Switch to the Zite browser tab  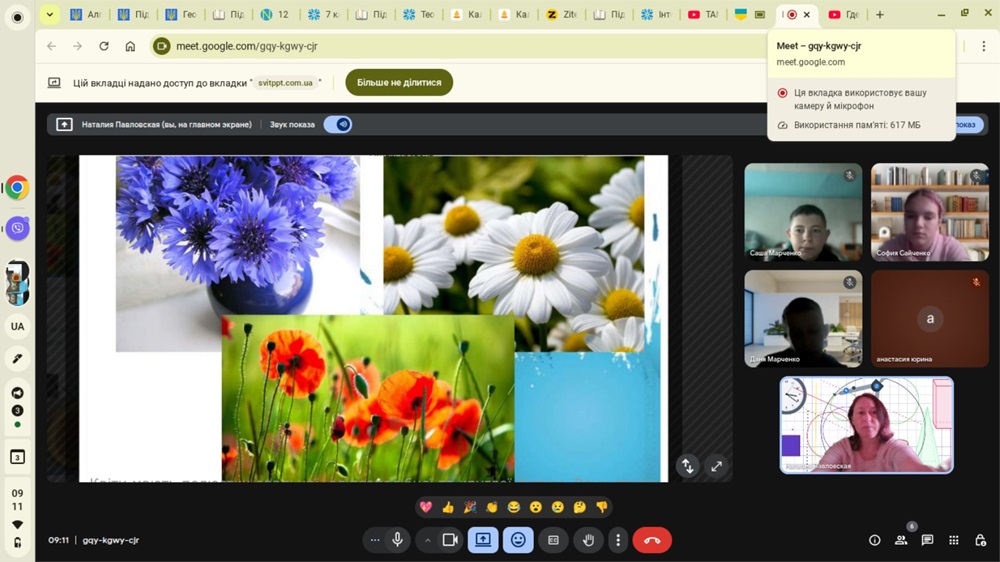(562, 15)
